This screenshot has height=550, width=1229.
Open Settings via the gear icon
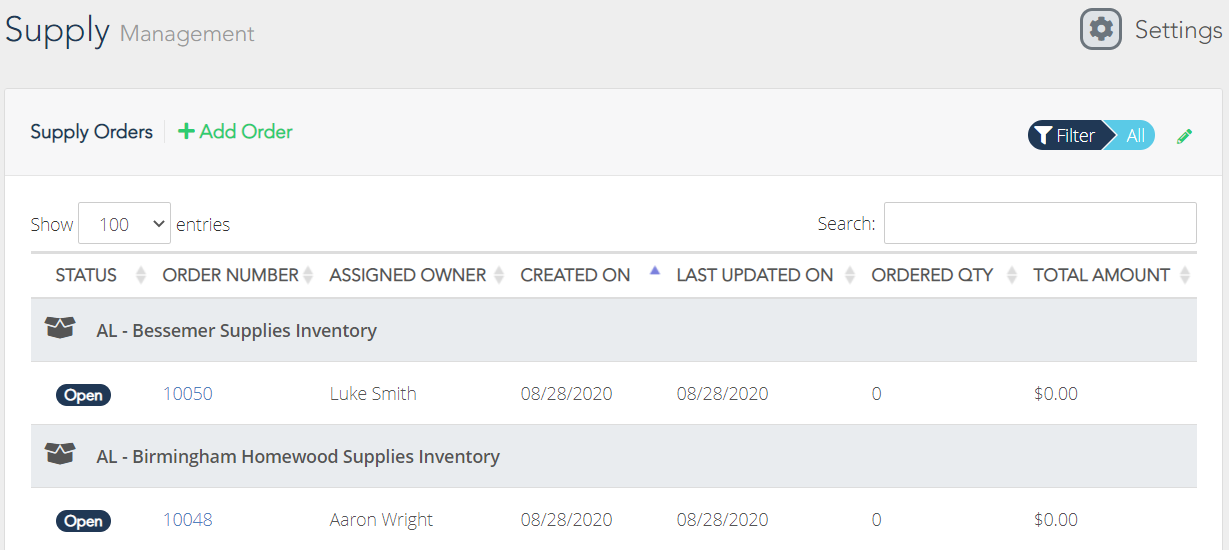click(x=1101, y=29)
